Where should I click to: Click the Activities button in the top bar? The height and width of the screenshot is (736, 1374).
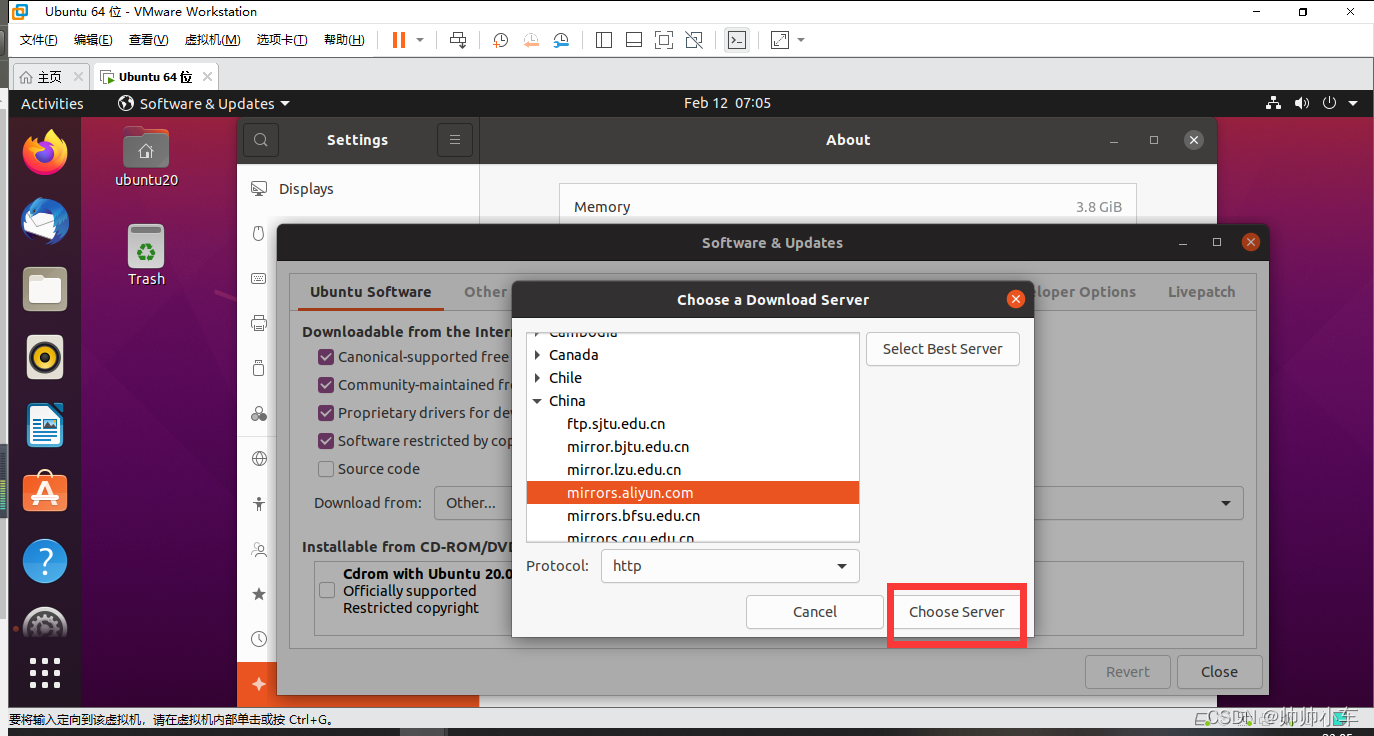(52, 103)
